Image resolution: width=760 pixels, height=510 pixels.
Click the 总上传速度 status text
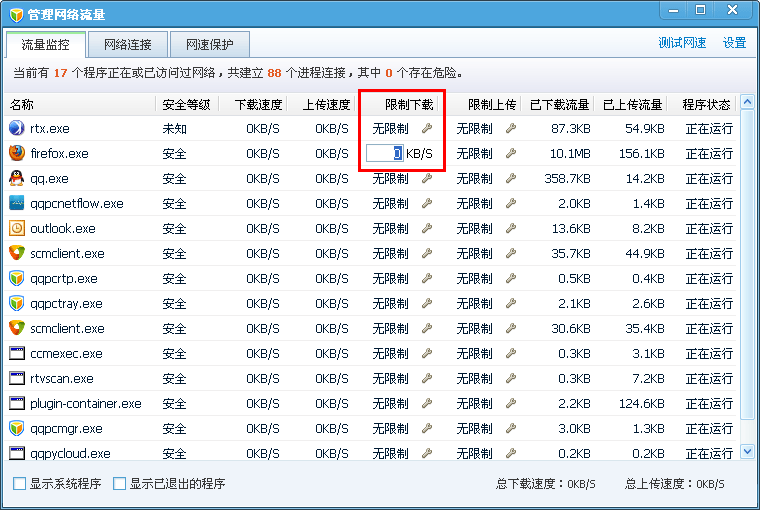click(x=675, y=483)
